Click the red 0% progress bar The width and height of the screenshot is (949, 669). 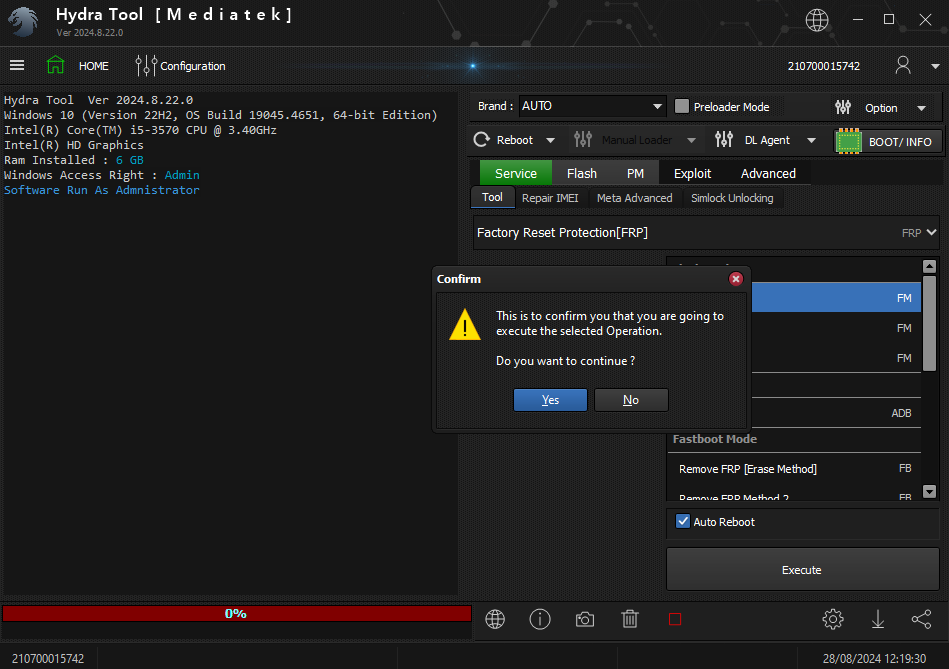(x=237, y=613)
